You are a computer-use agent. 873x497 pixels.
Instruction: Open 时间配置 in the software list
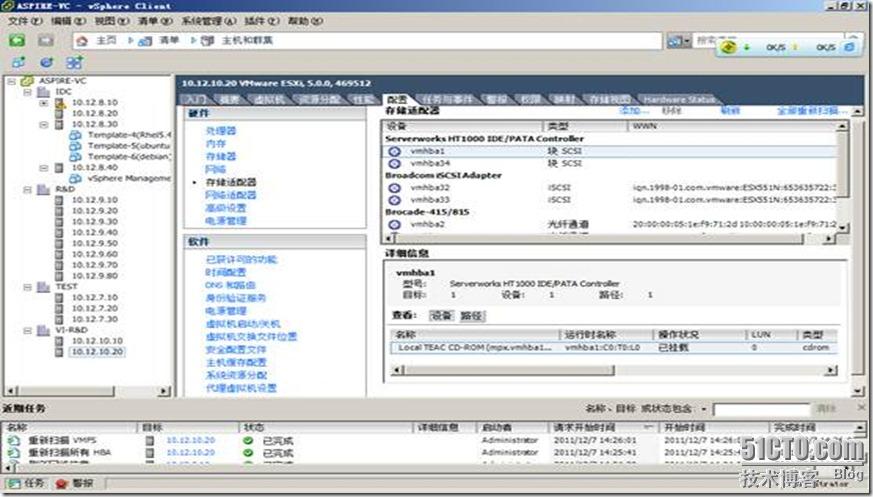click(226, 273)
